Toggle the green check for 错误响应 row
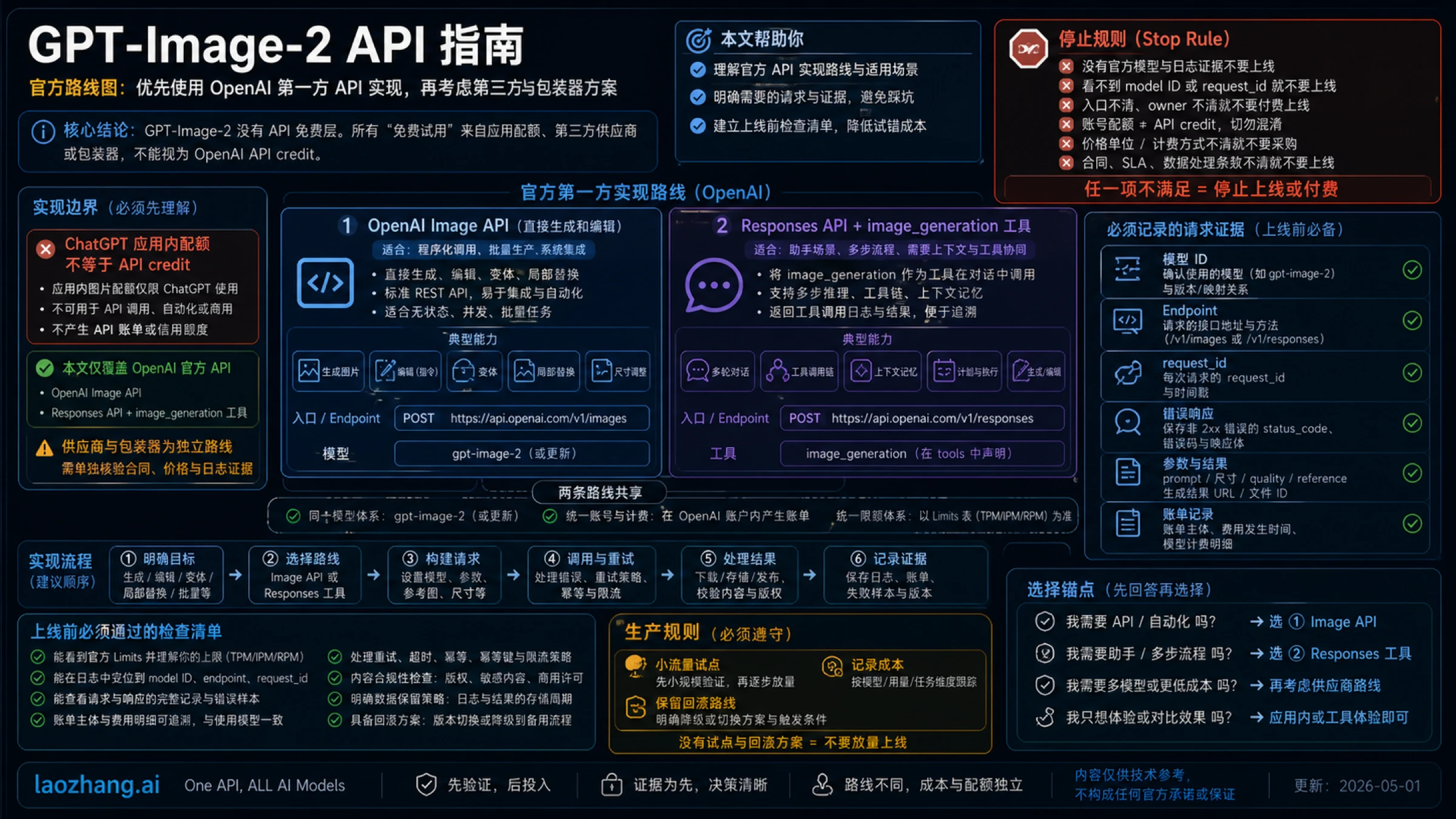The width and height of the screenshot is (1456, 819). [x=1412, y=422]
